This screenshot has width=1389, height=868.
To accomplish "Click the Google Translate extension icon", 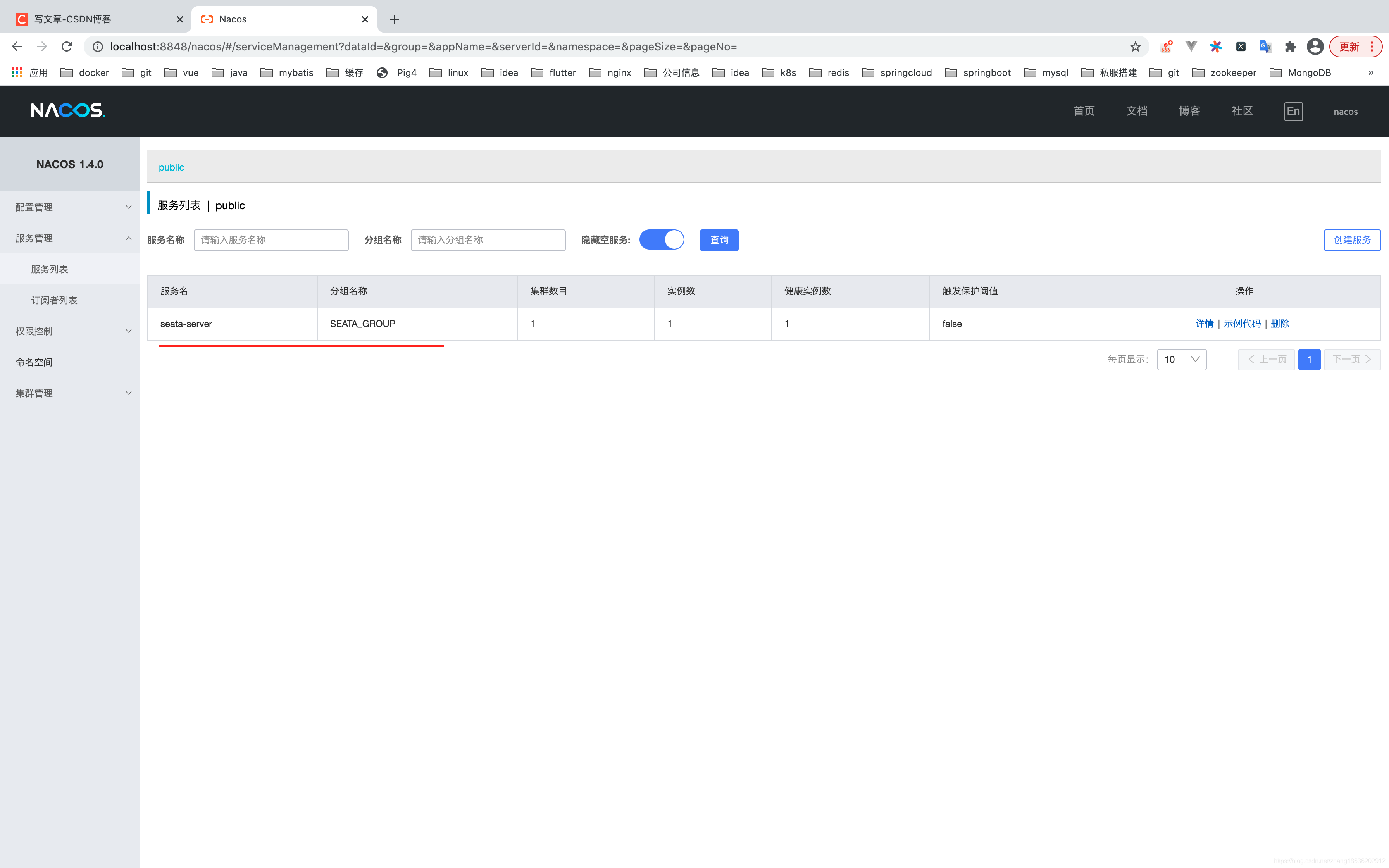I will coord(1266,46).
